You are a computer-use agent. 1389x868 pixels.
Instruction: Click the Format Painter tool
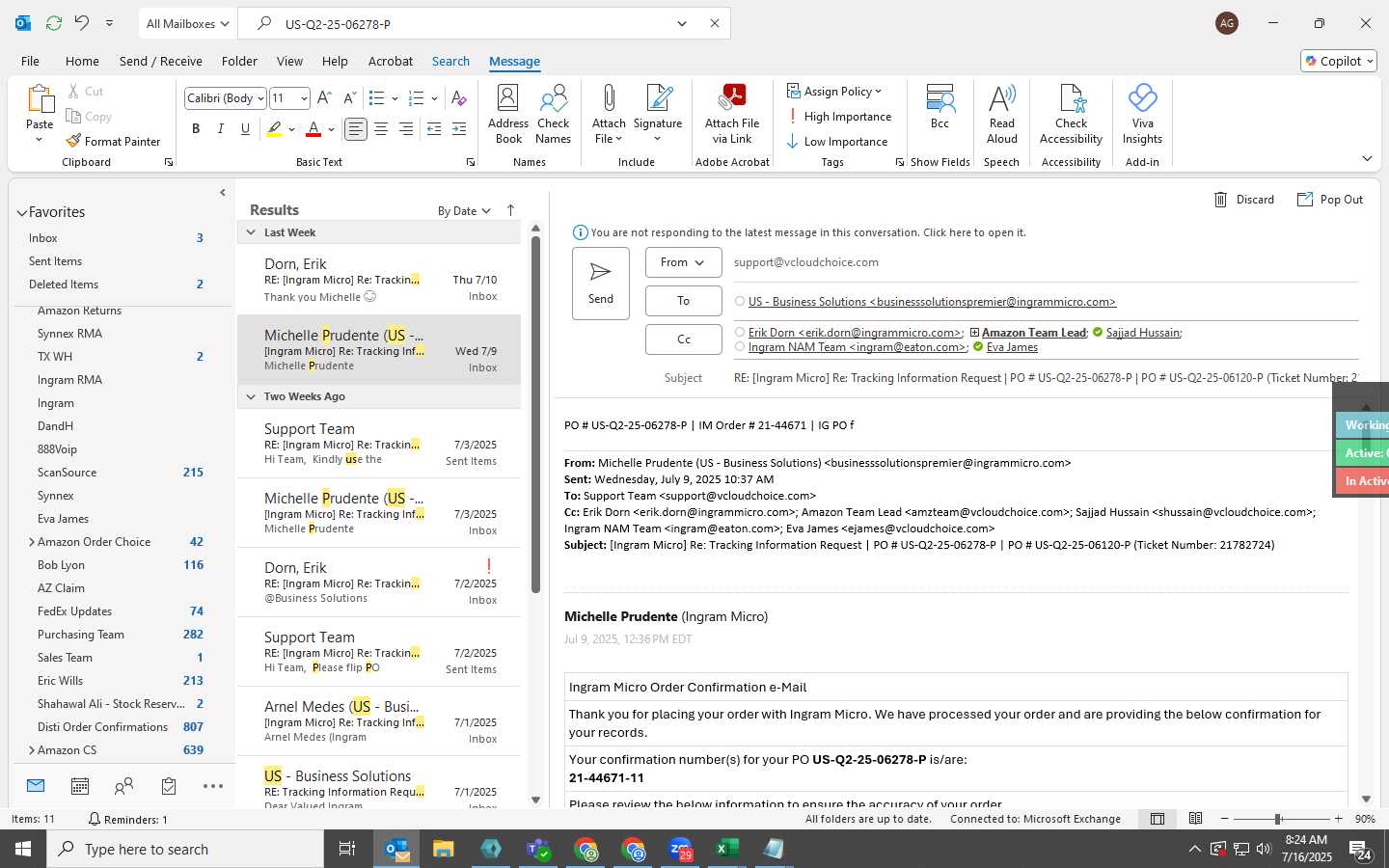(113, 141)
